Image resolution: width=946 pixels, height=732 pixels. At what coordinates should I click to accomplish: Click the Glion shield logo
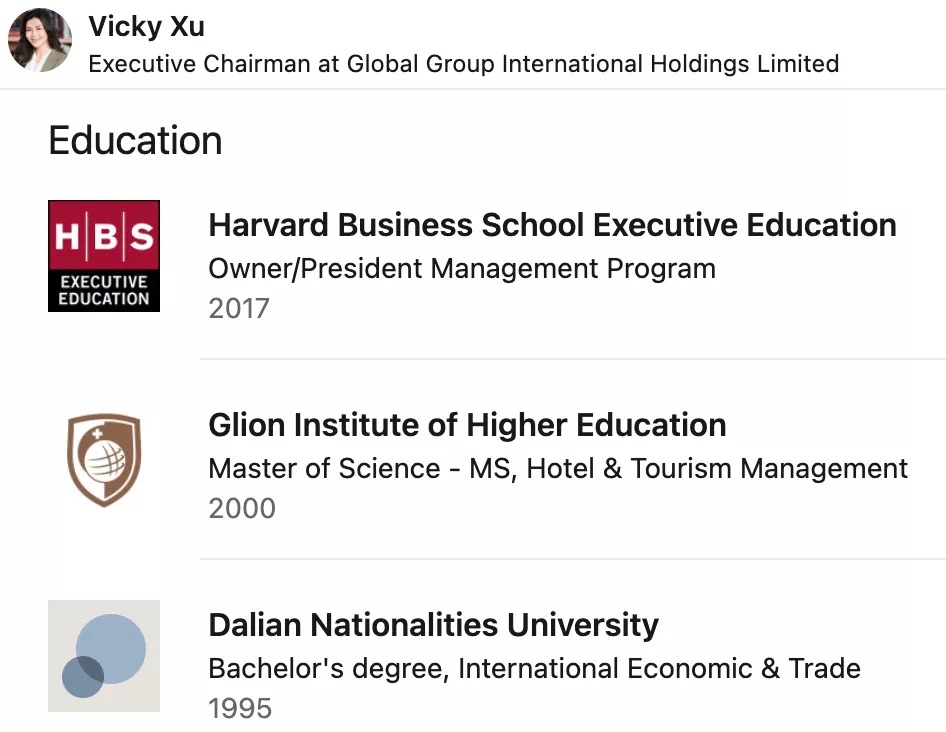104,459
